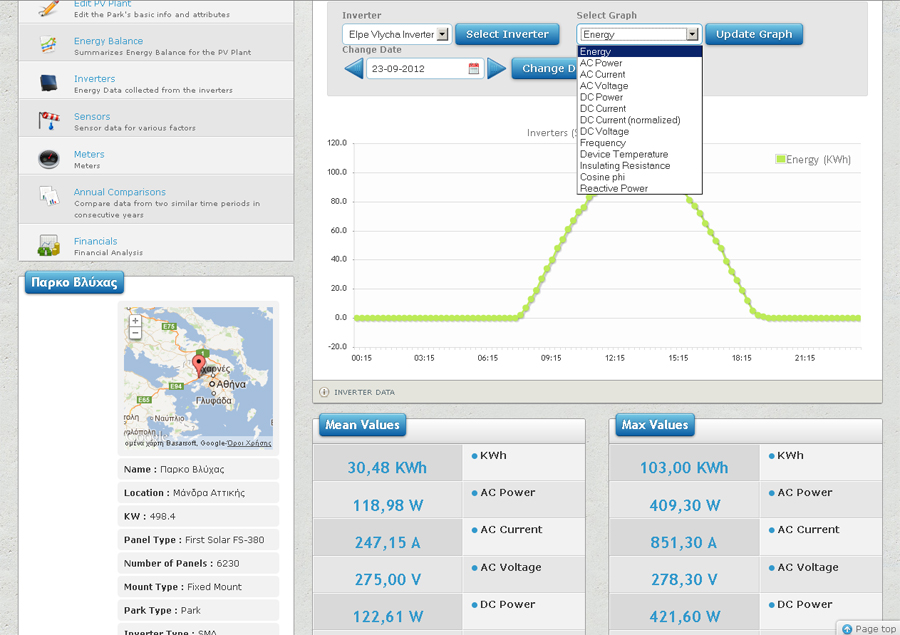Advance to next date with right arrow
This screenshot has height=635, width=900.
(497, 69)
